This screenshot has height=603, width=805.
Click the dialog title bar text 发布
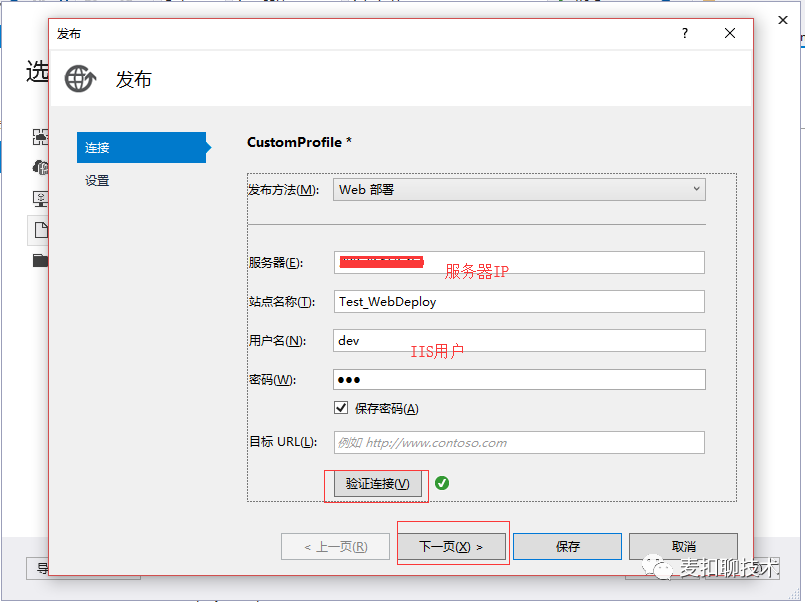69,34
